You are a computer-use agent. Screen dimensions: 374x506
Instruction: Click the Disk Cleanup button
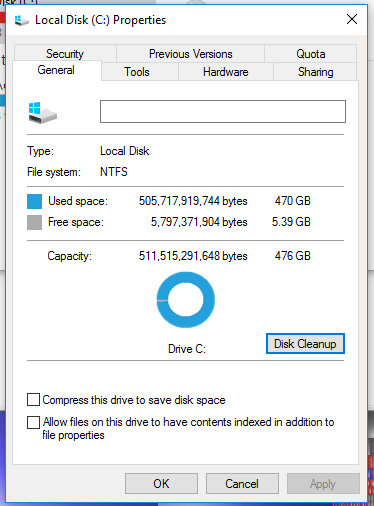tap(305, 344)
